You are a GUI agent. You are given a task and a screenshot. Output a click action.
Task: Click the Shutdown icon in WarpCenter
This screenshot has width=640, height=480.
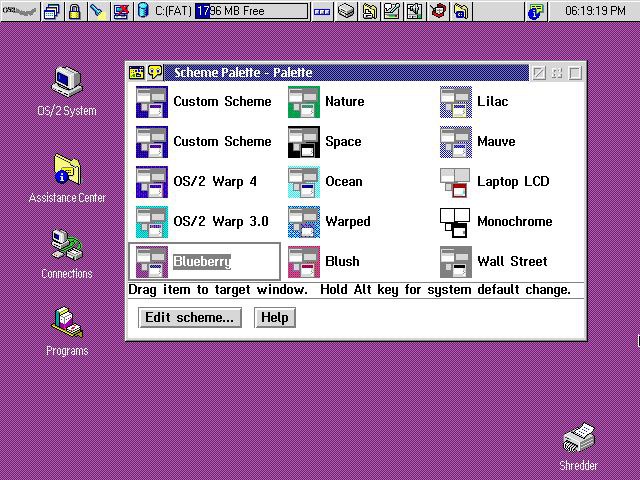pos(120,11)
